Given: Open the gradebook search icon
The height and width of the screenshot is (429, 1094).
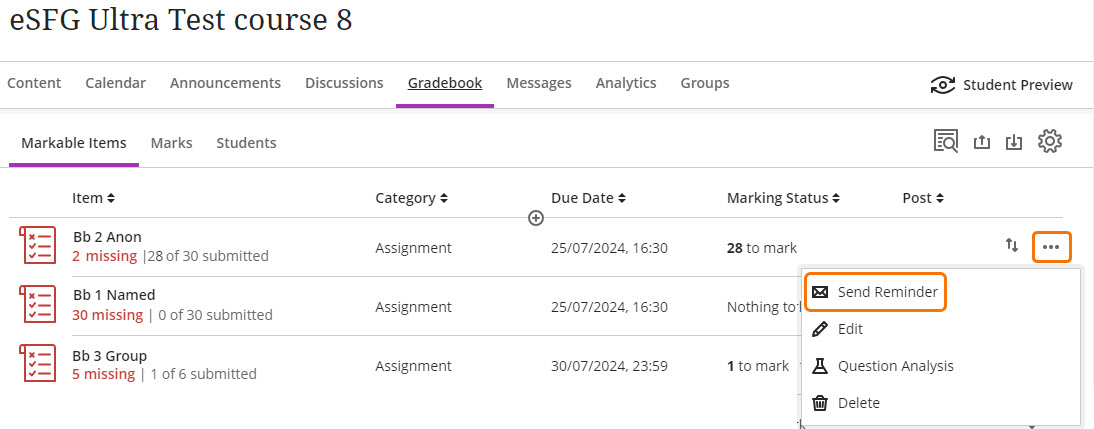Looking at the screenshot, I should (946, 142).
